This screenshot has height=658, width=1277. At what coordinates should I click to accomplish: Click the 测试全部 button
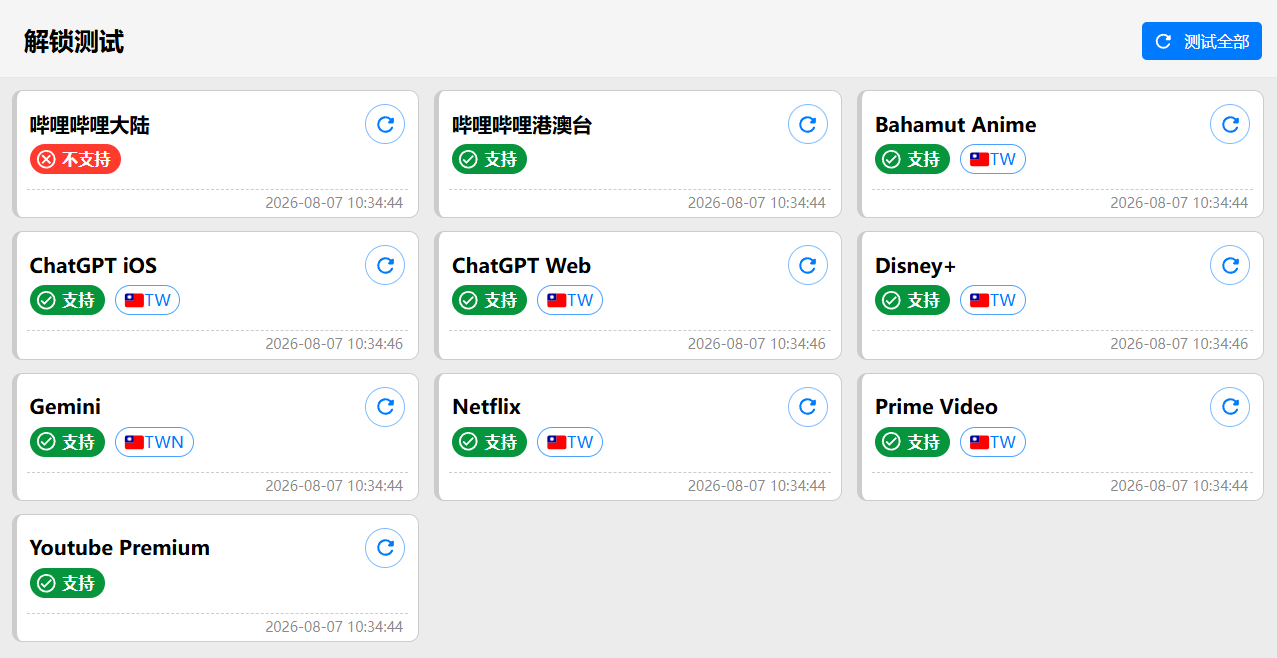coord(1201,41)
